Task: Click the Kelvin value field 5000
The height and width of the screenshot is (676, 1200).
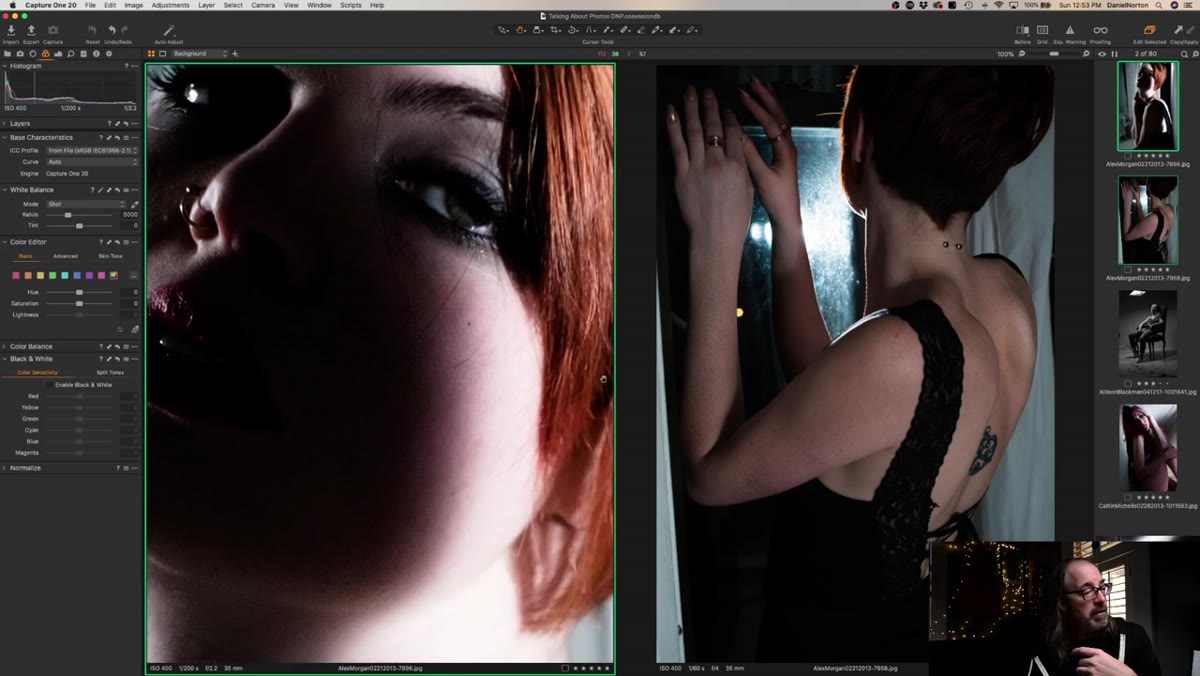Action: pos(129,215)
